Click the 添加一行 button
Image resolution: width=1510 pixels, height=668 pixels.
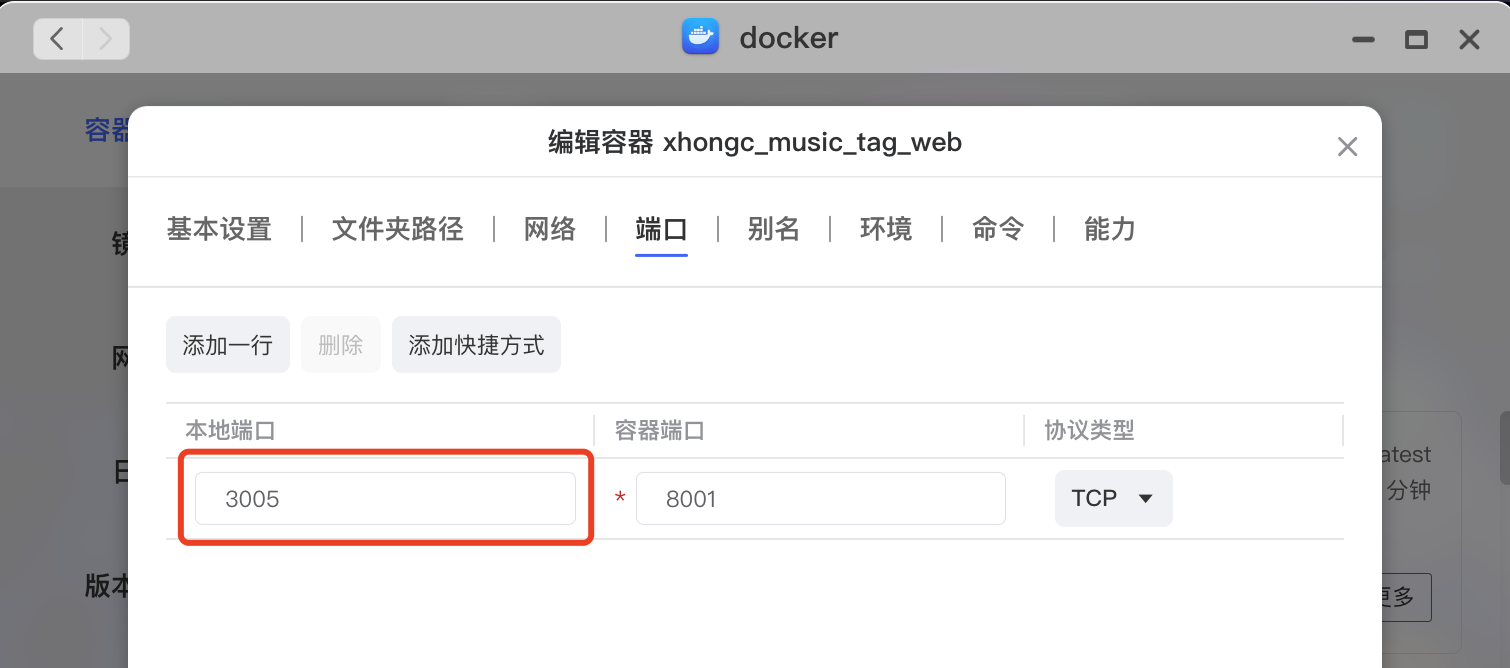228,345
